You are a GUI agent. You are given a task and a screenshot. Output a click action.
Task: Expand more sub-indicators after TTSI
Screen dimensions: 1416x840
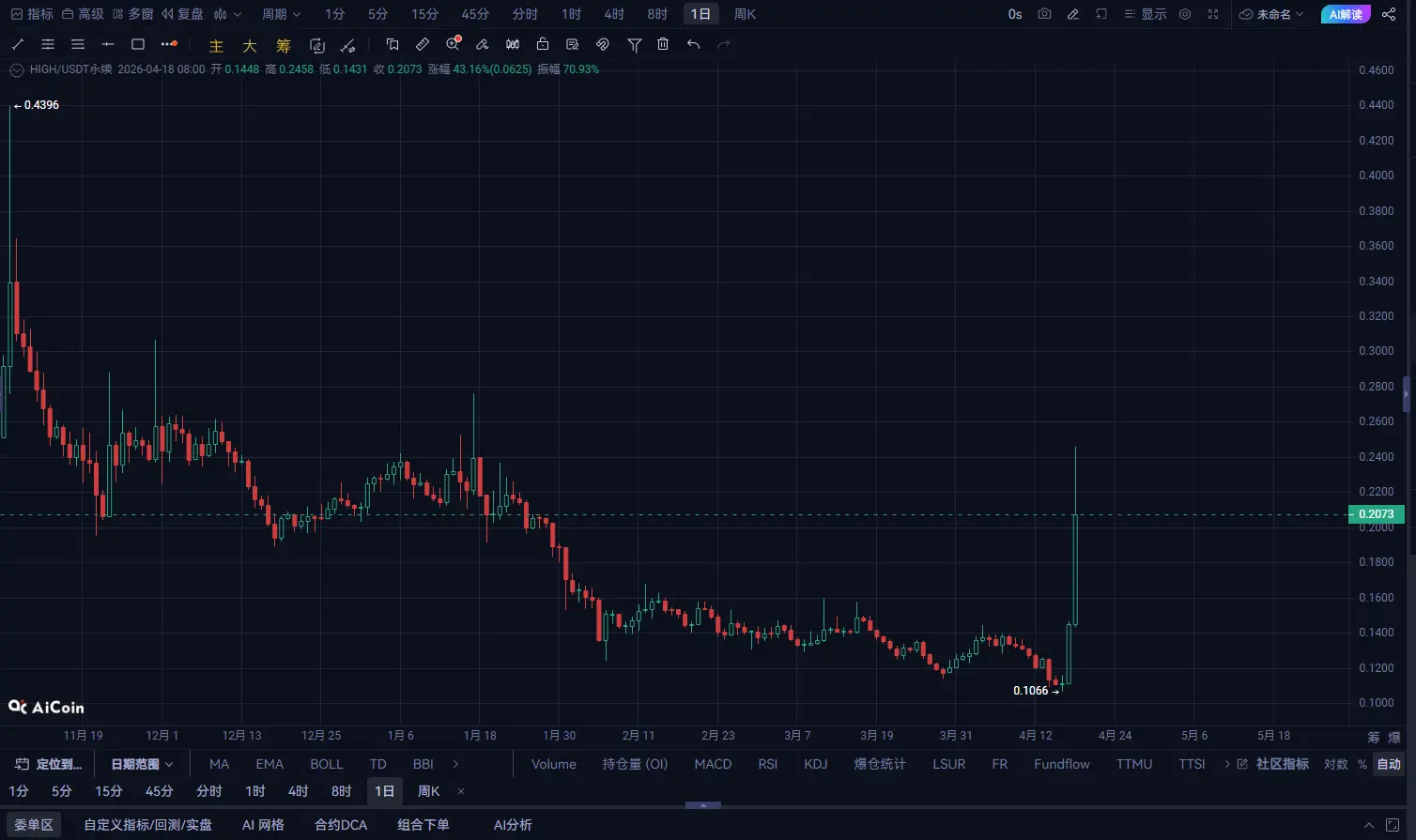pos(1226,764)
